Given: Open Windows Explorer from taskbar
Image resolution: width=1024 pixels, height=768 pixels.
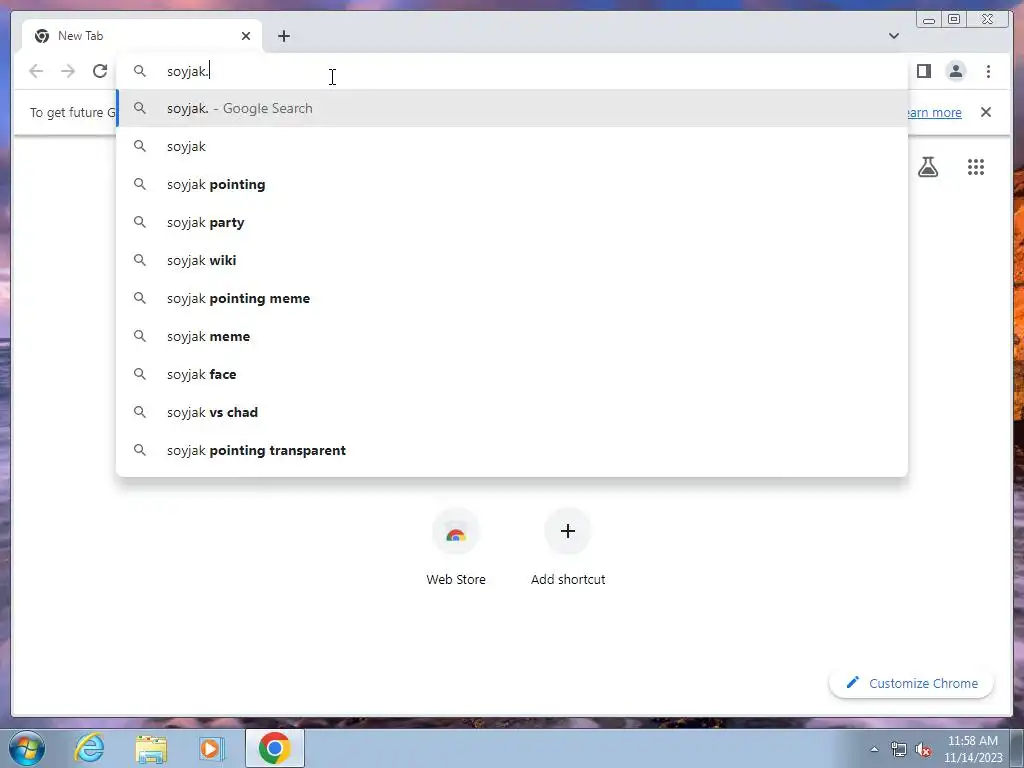Looking at the screenshot, I should tap(151, 748).
